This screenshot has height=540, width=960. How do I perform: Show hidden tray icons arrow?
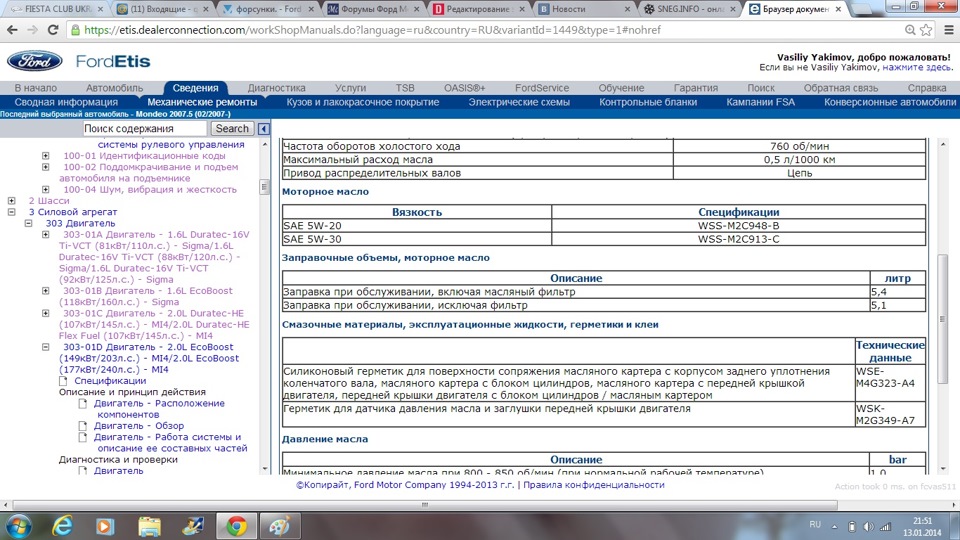(834, 527)
